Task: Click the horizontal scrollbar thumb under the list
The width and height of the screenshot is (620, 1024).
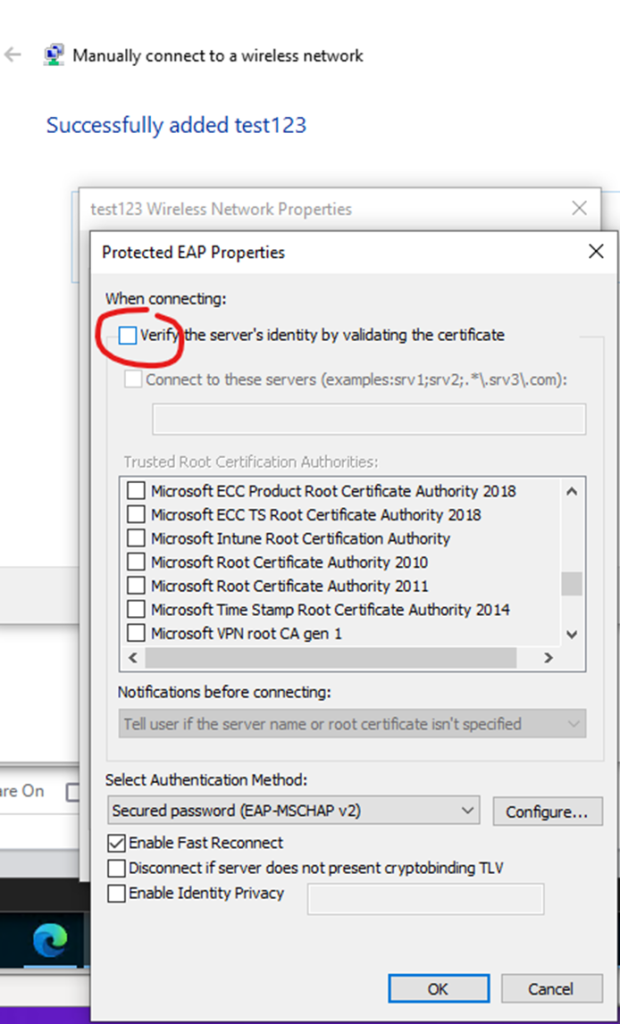Action: pos(331,658)
